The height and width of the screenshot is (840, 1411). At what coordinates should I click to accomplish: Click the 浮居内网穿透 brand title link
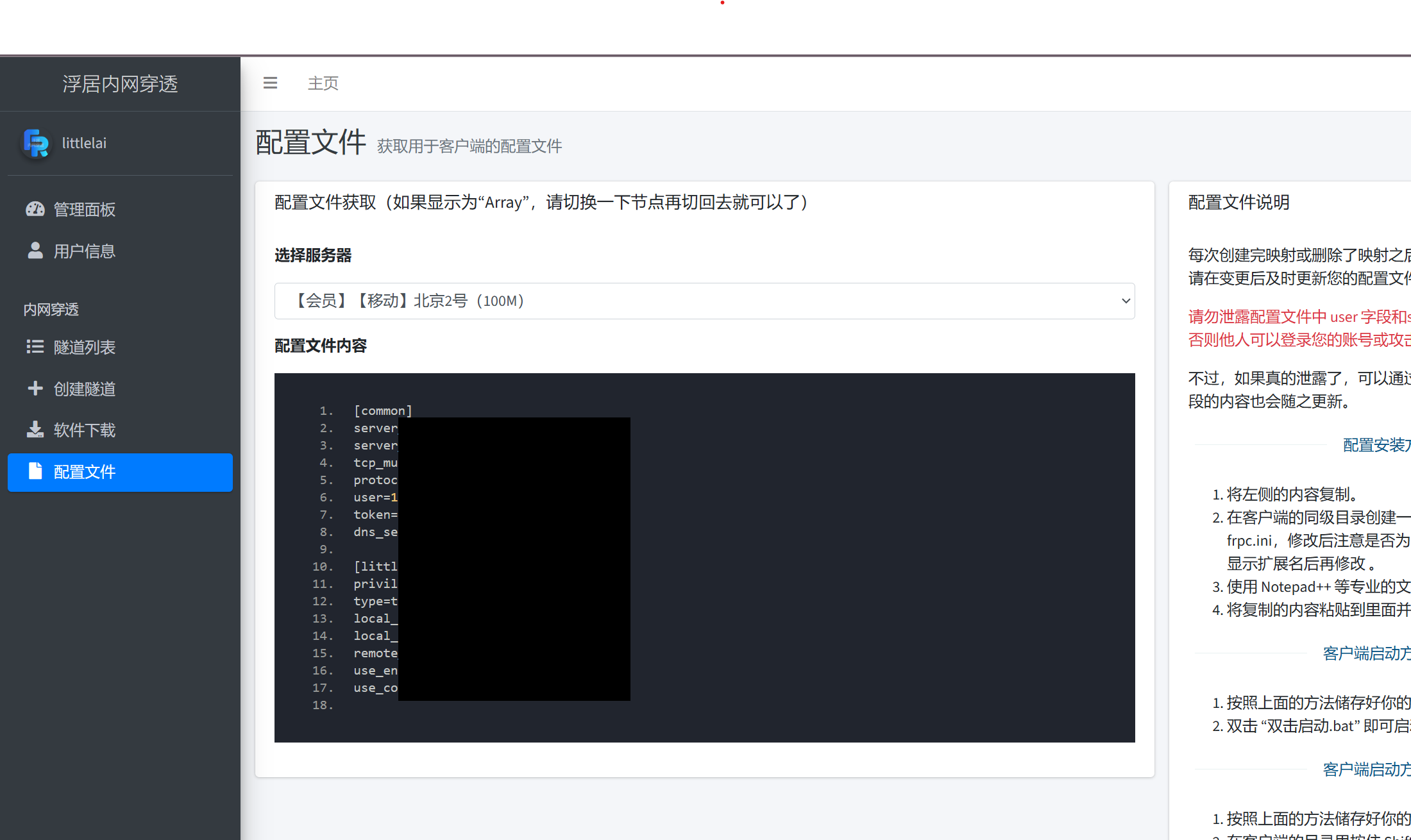[120, 84]
